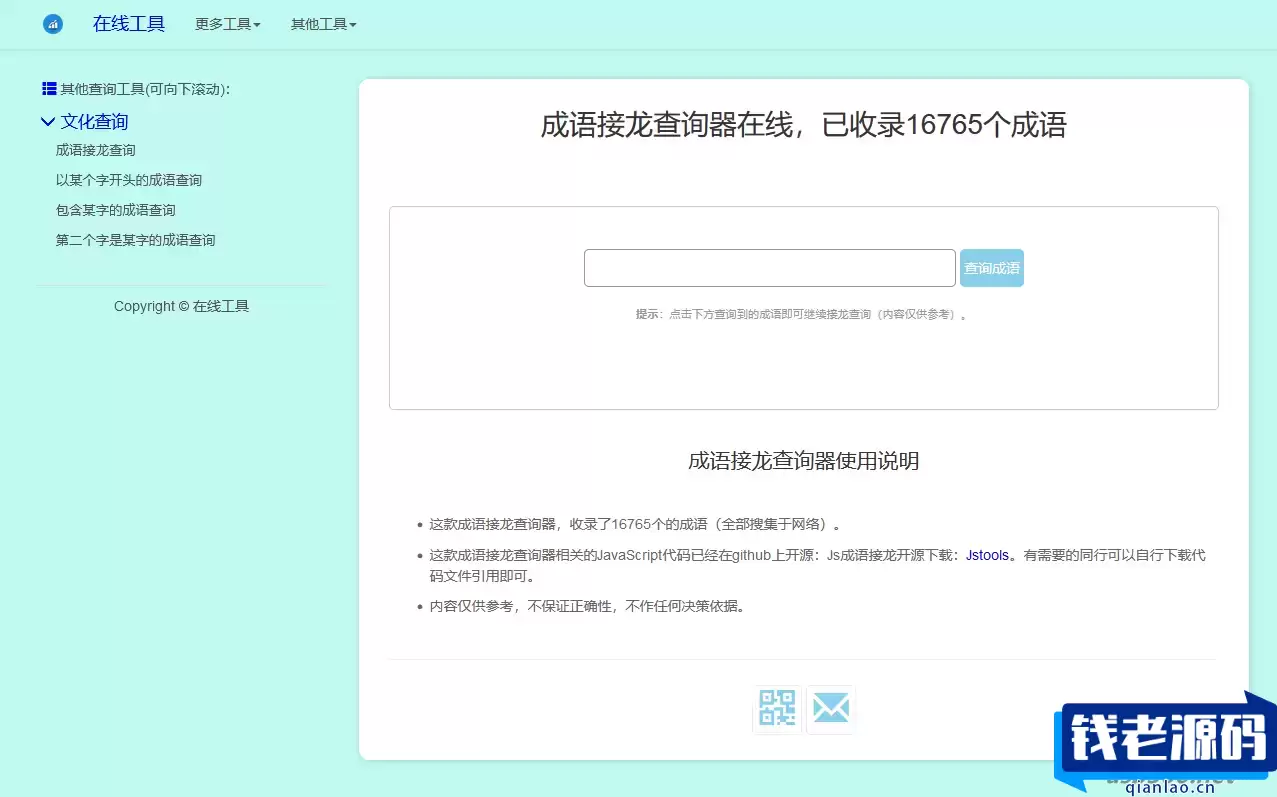Open the Jstools github link
This screenshot has width=1277, height=797.
[987, 555]
